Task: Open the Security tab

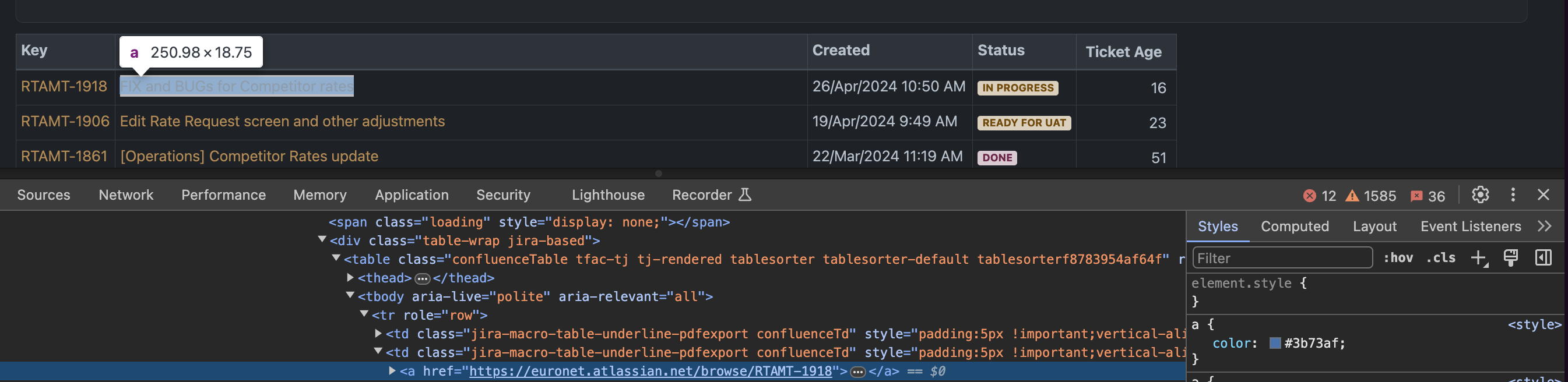Action: pos(503,195)
